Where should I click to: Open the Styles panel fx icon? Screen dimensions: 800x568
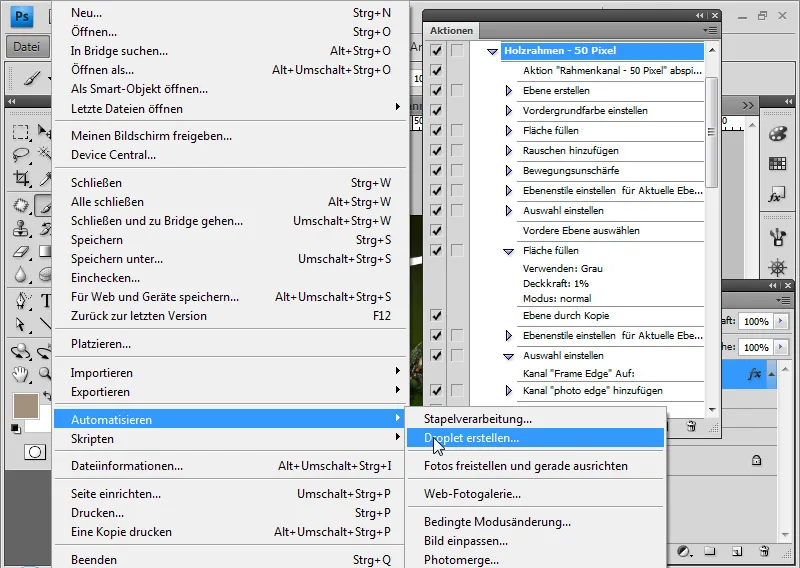tap(777, 195)
